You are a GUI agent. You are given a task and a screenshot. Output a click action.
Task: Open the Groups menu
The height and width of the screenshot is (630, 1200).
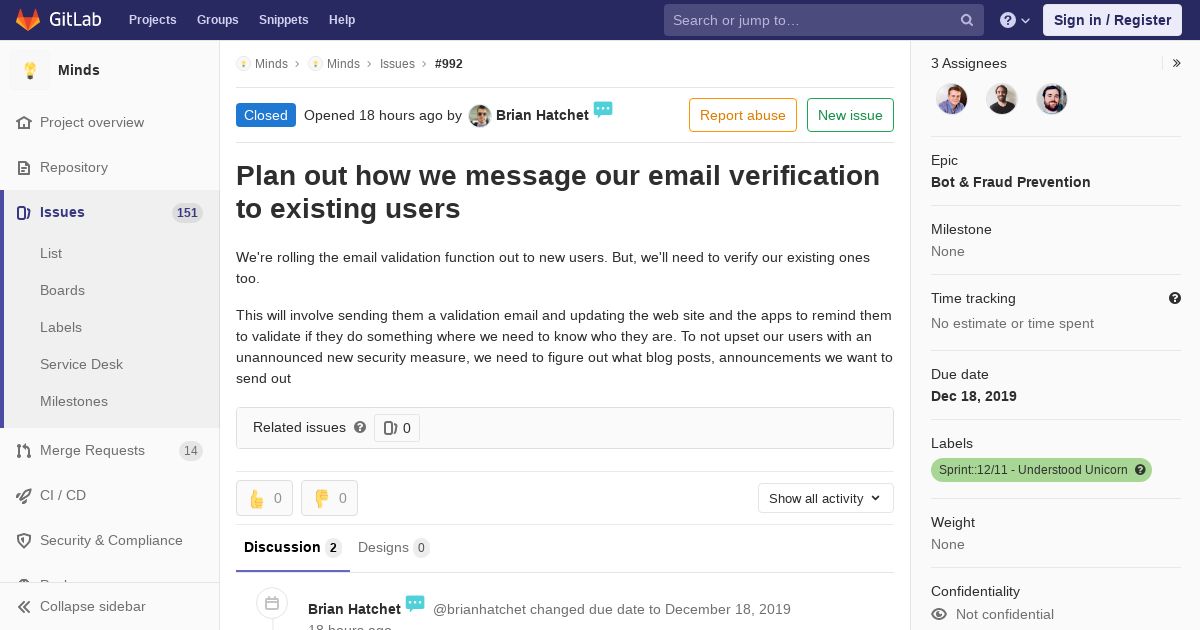[218, 20]
